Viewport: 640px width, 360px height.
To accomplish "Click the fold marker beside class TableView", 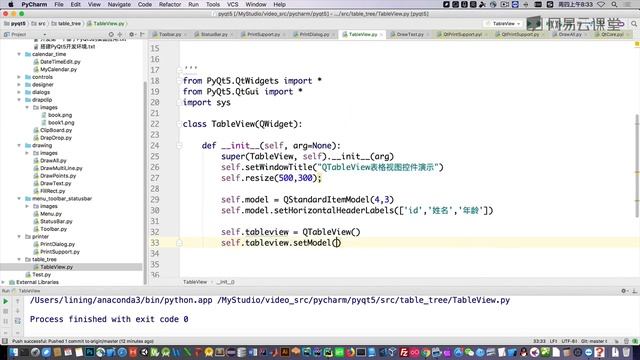I will click(x=179, y=124).
